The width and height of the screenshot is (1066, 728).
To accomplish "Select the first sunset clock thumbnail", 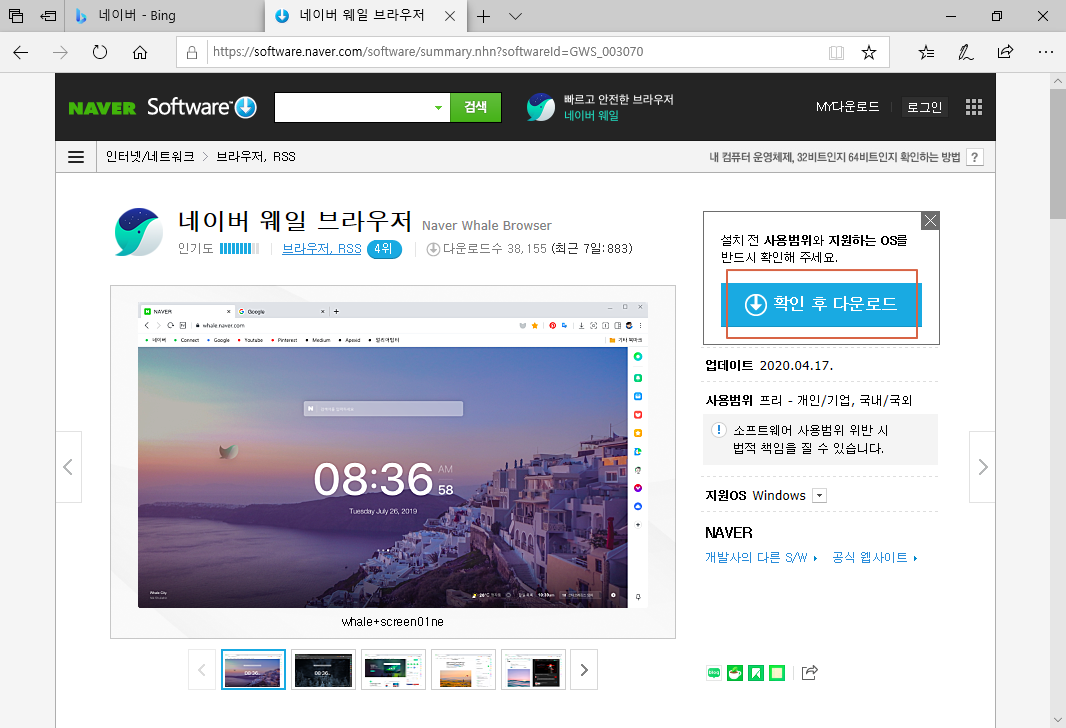I will 253,670.
